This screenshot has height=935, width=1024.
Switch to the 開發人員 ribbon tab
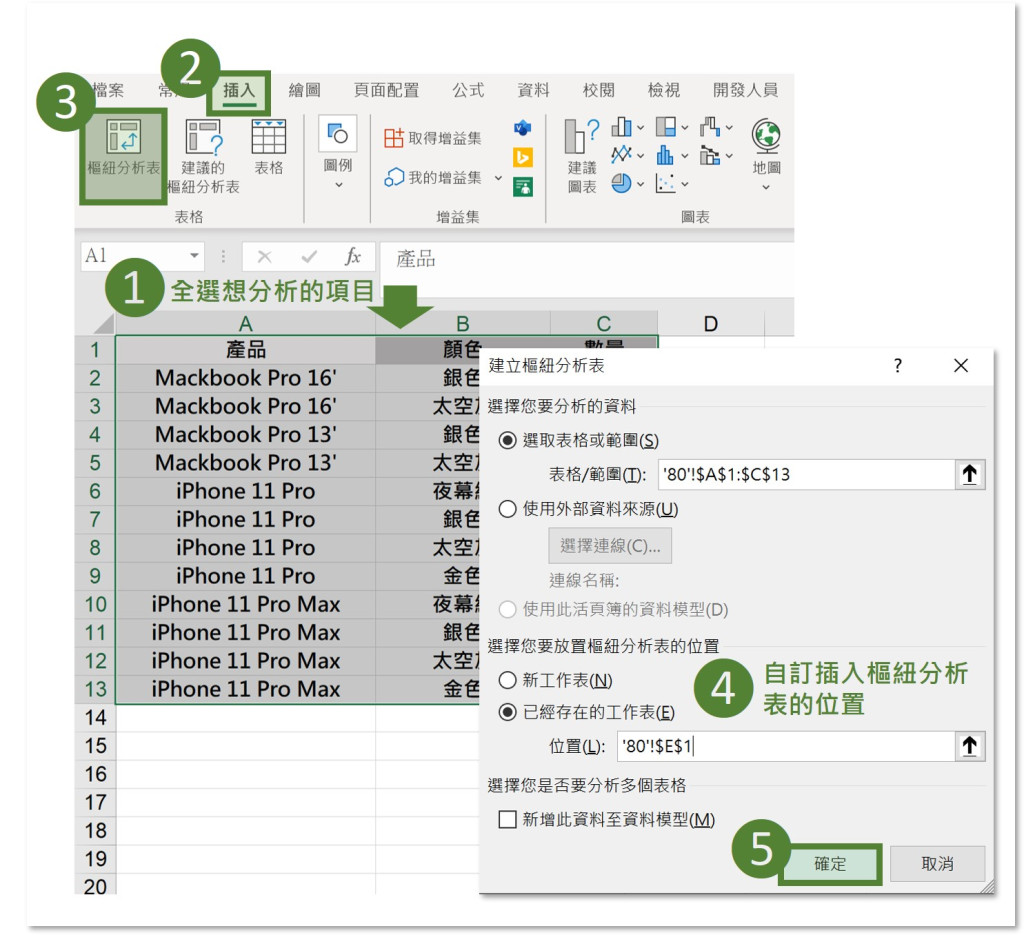coord(745,90)
